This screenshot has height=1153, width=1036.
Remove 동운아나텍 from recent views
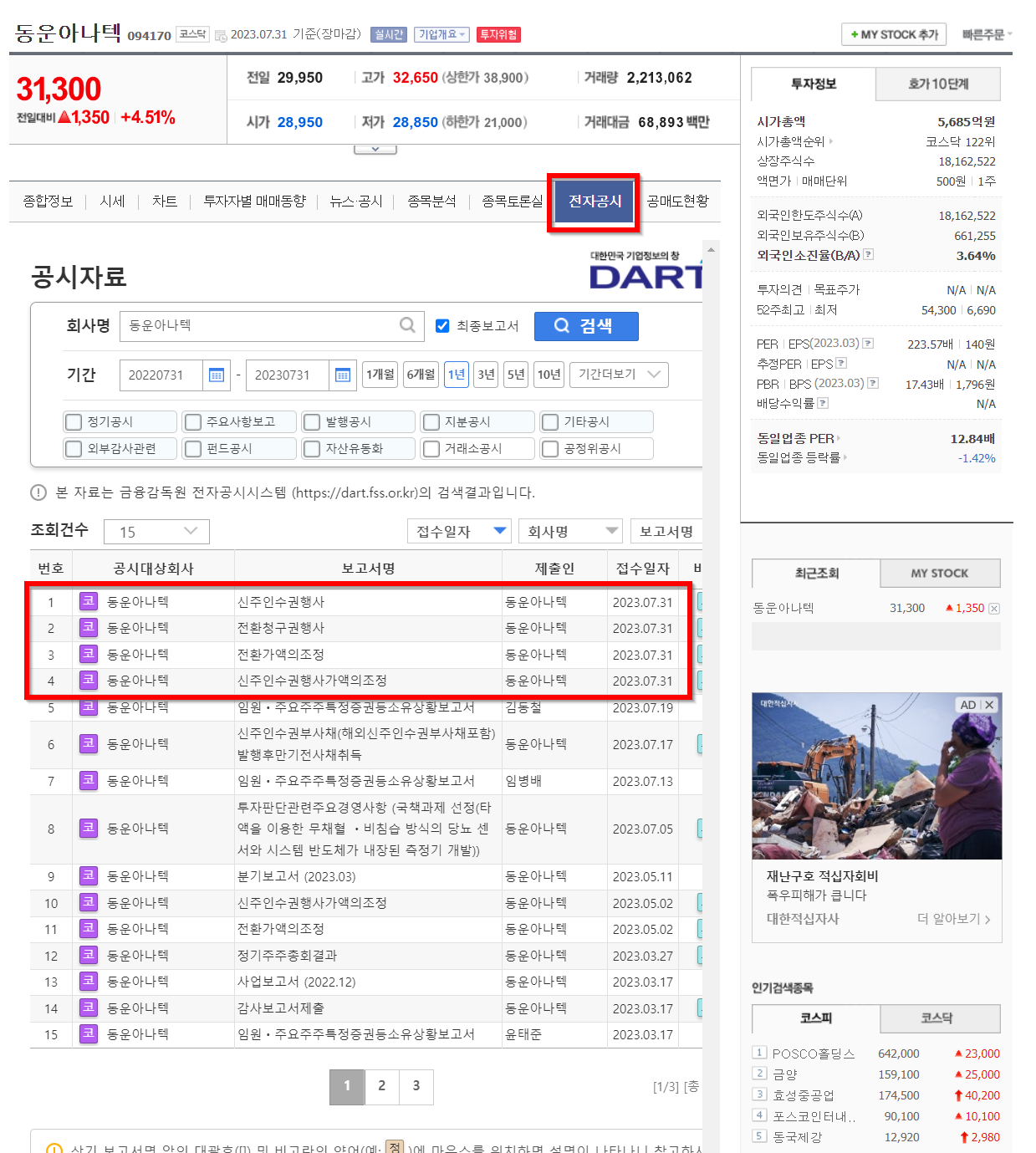(994, 609)
